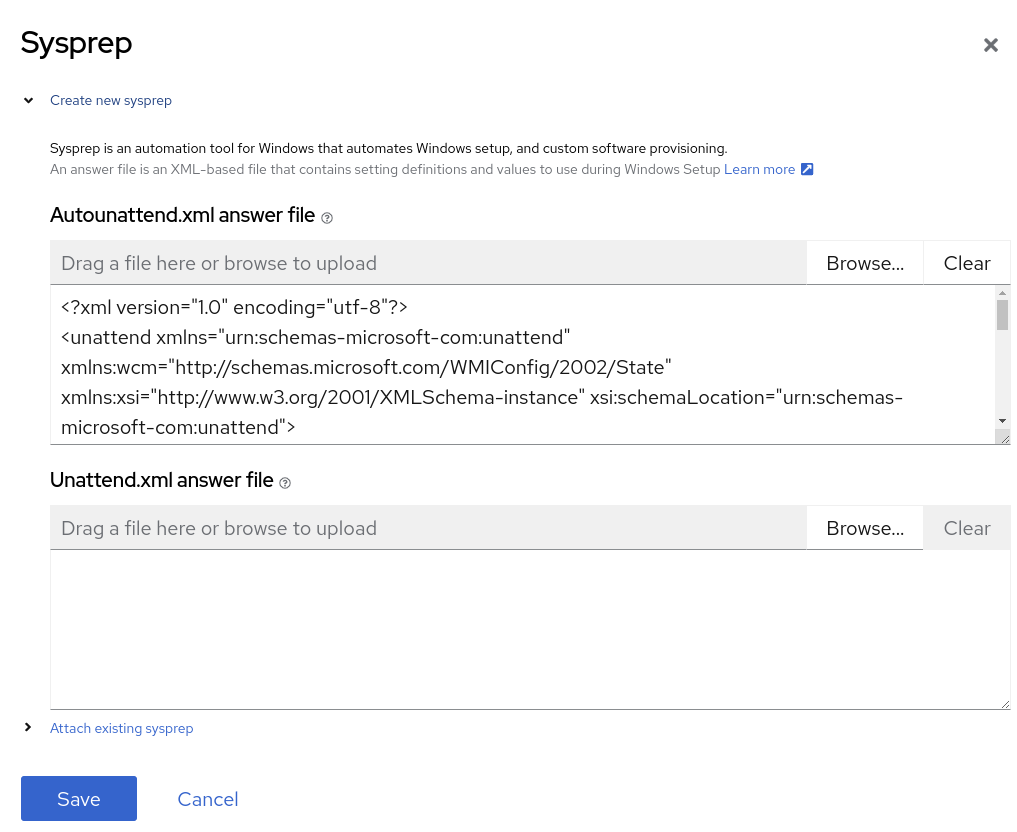
Task: Click the Autounattend scrollbar down arrow
Action: click(1002, 421)
